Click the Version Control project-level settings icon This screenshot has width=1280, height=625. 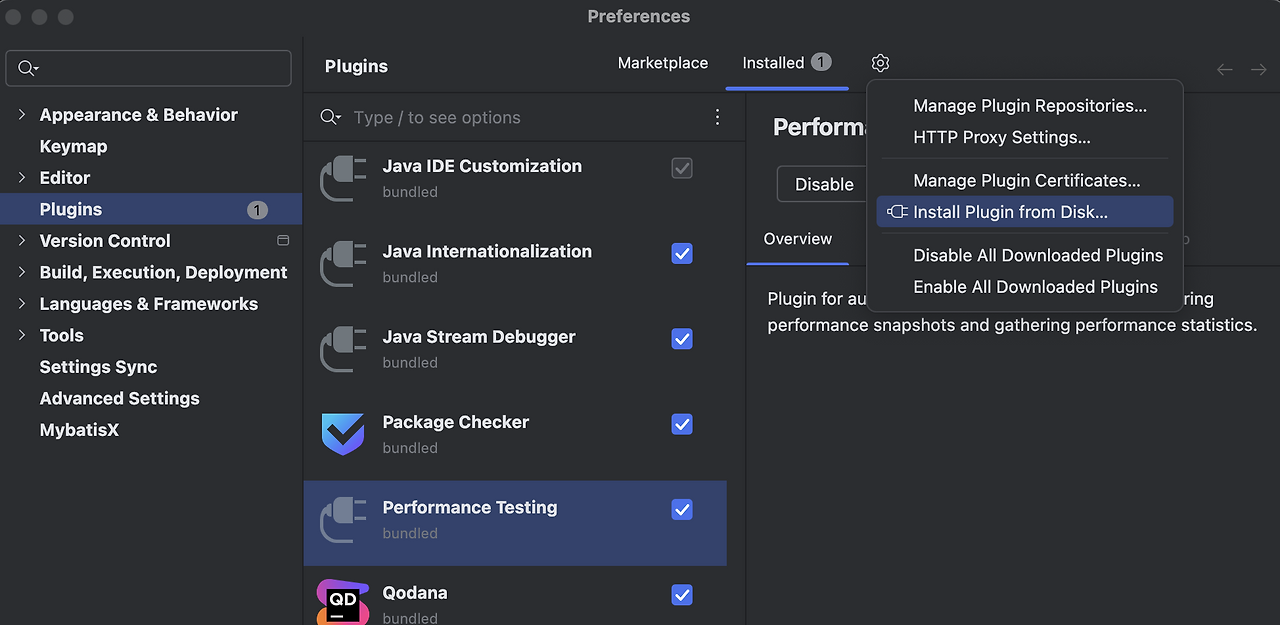click(x=283, y=241)
